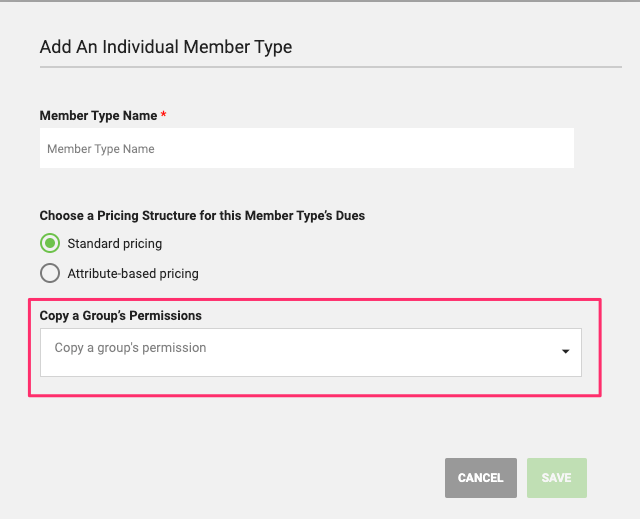Open dropdown via the black caret arrow
This screenshot has width=640, height=519.
pyautogui.click(x=565, y=351)
